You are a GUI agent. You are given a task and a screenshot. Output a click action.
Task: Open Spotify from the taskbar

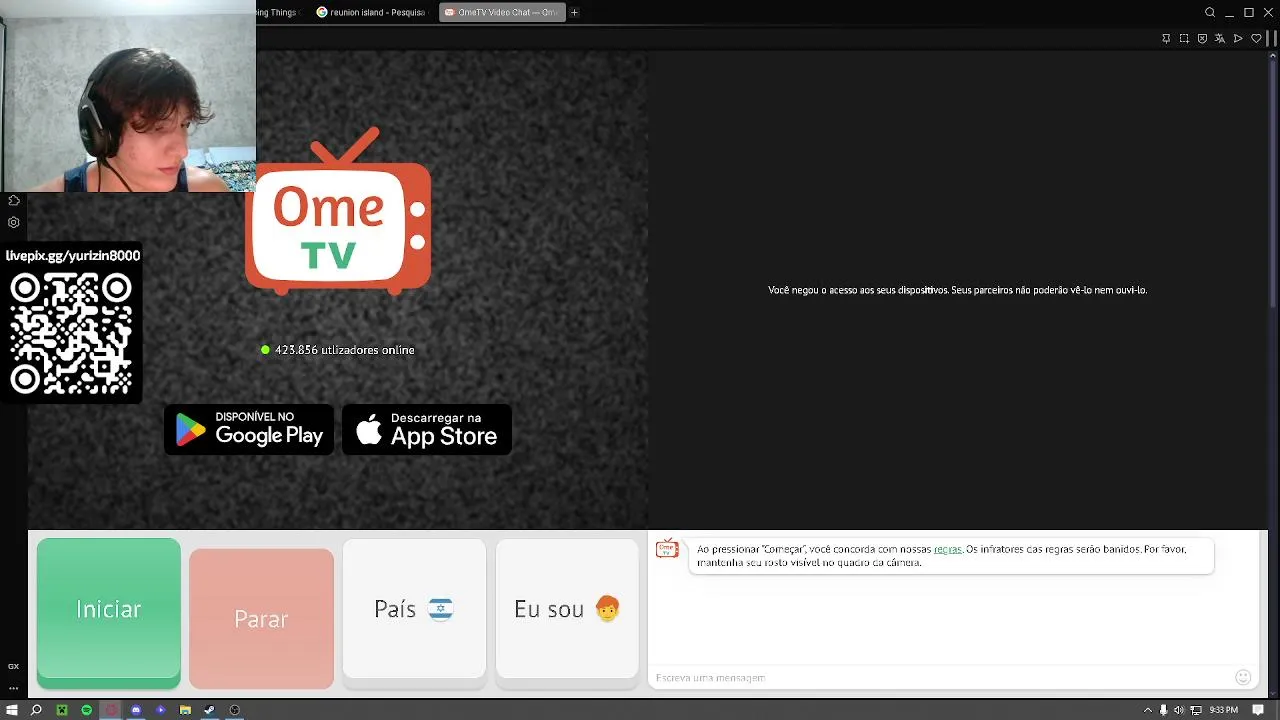coord(86,710)
